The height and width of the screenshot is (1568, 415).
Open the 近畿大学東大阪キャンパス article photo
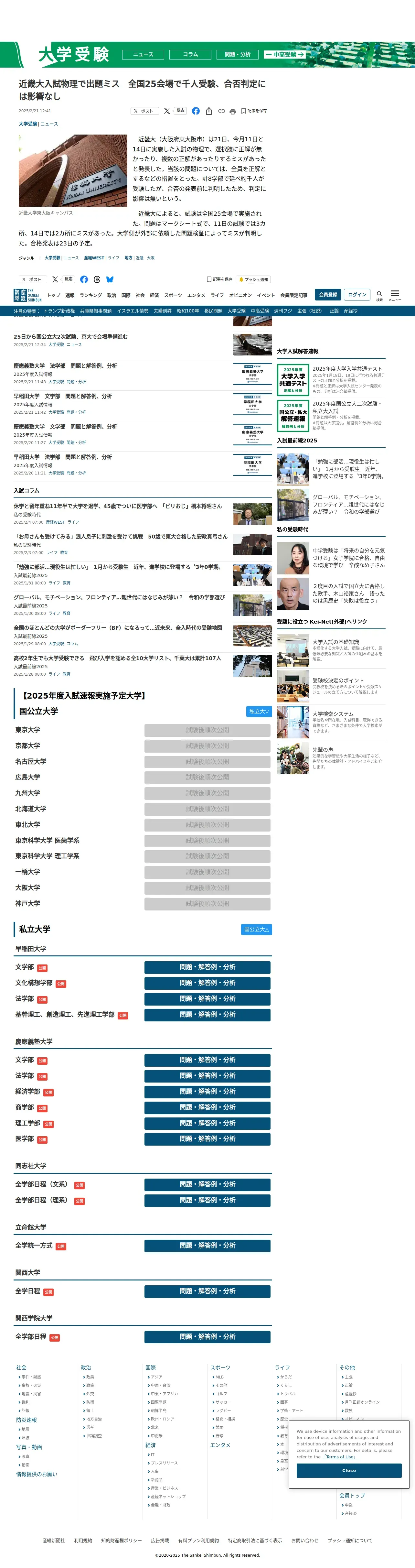[x=73, y=171]
